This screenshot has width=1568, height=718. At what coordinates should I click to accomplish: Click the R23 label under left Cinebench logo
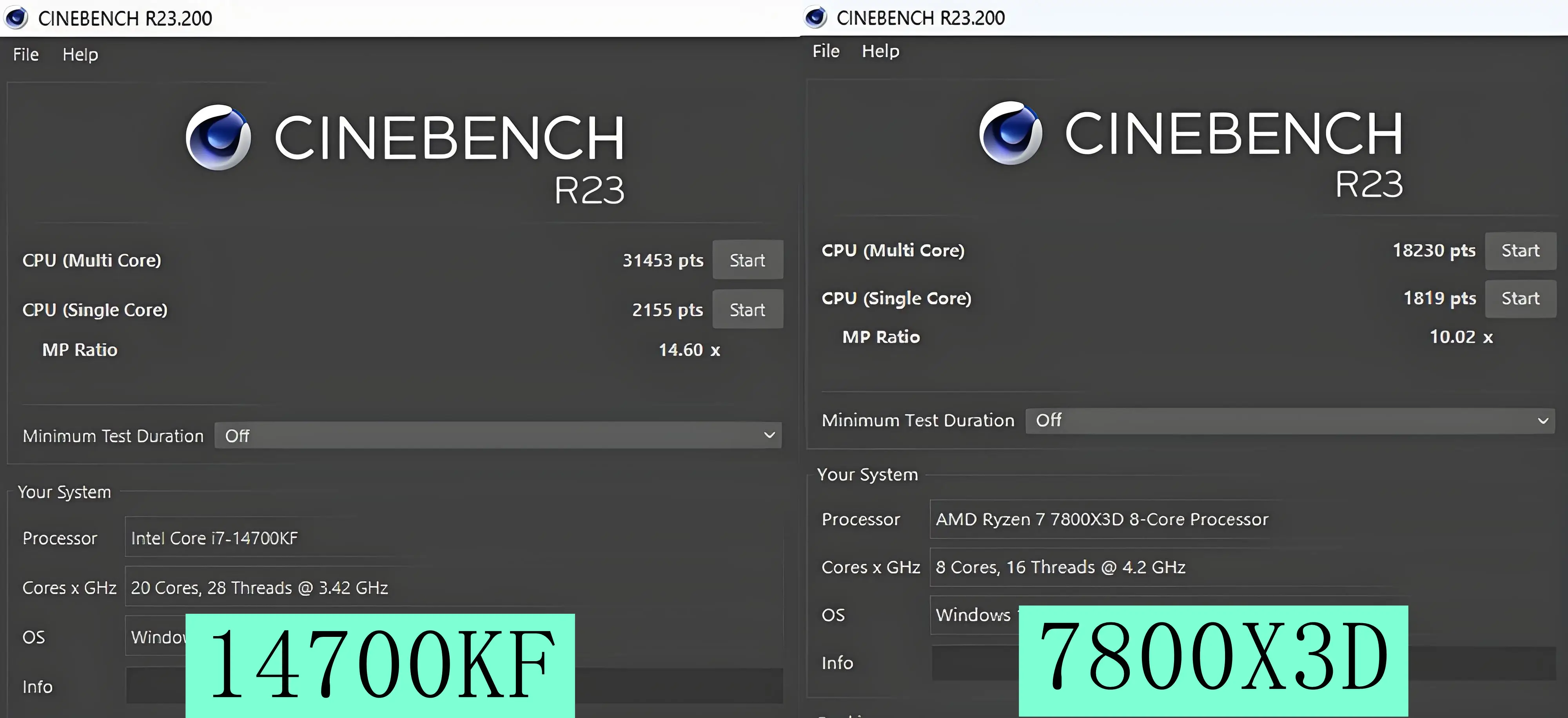click(x=589, y=190)
